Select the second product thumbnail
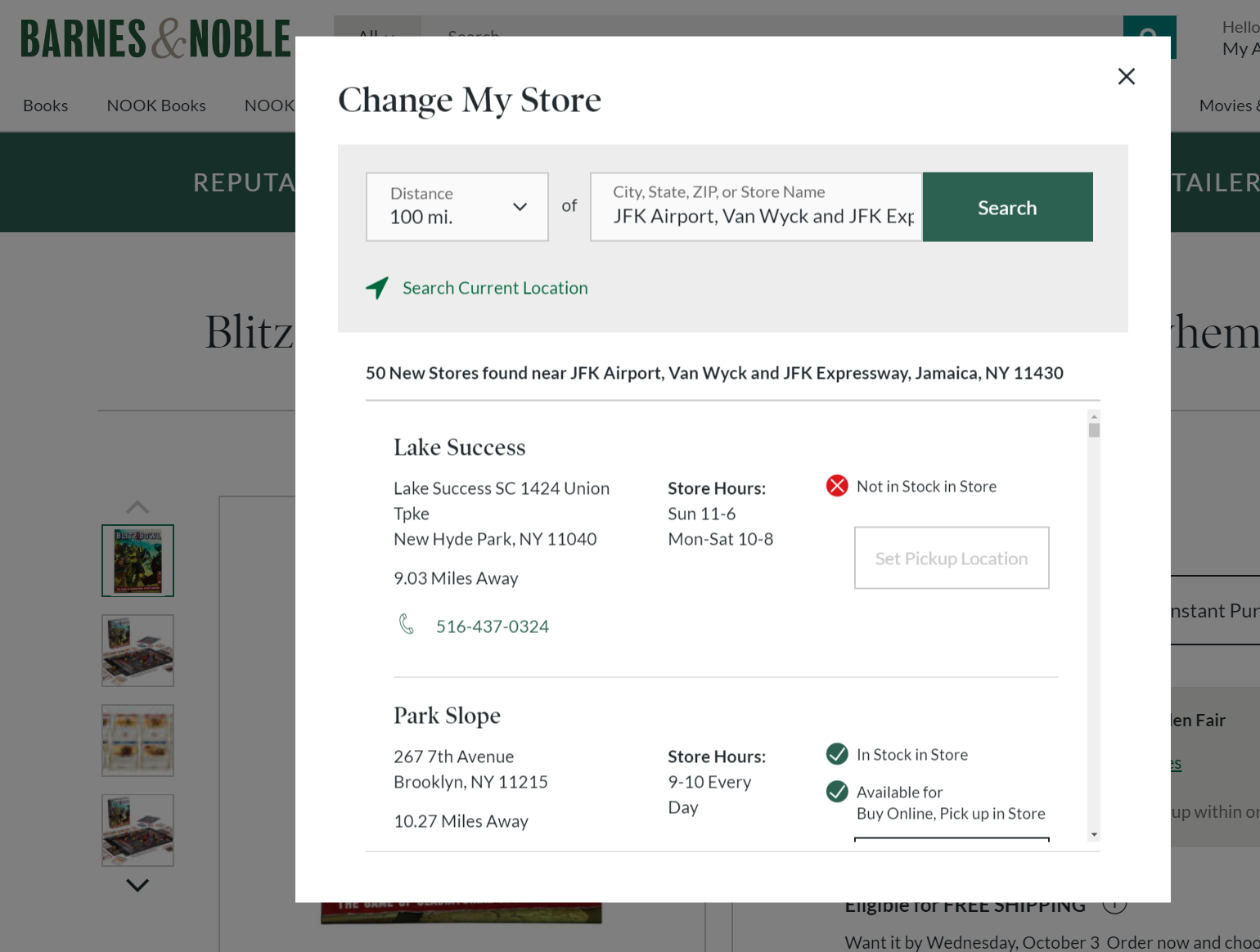Viewport: 1260px width, 952px height. click(137, 650)
